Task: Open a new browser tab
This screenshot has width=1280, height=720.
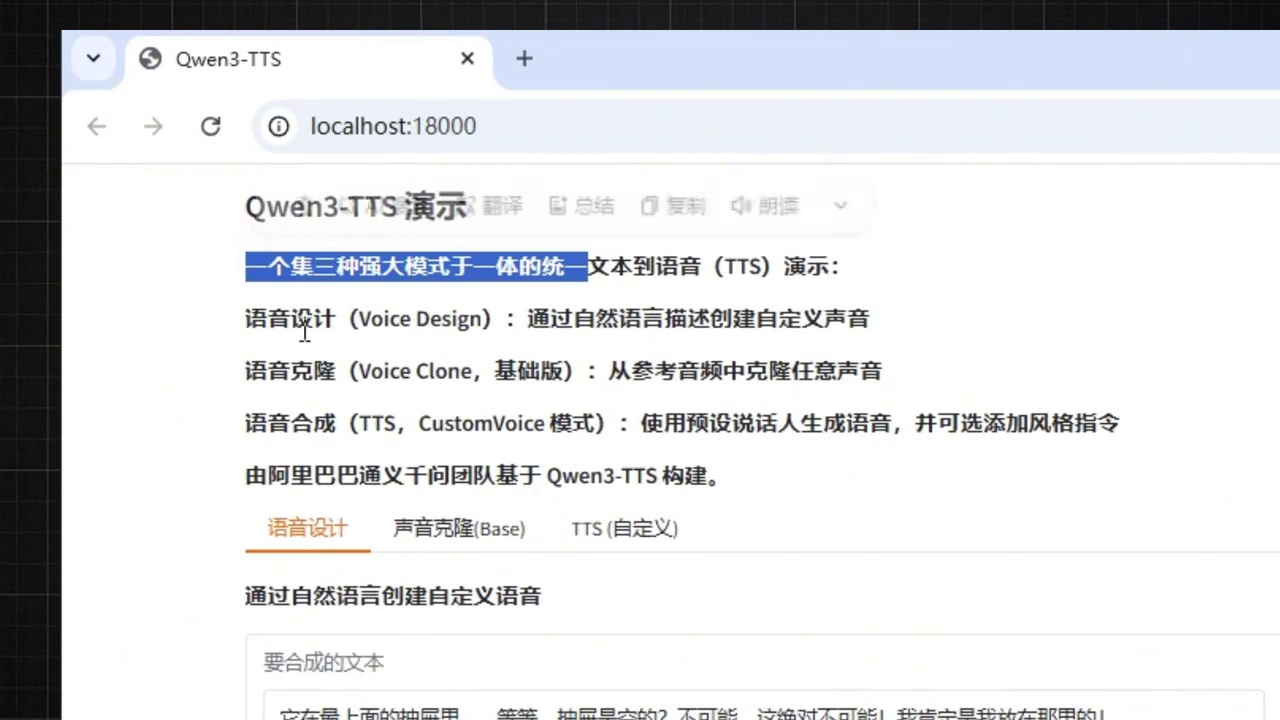Action: coord(524,59)
